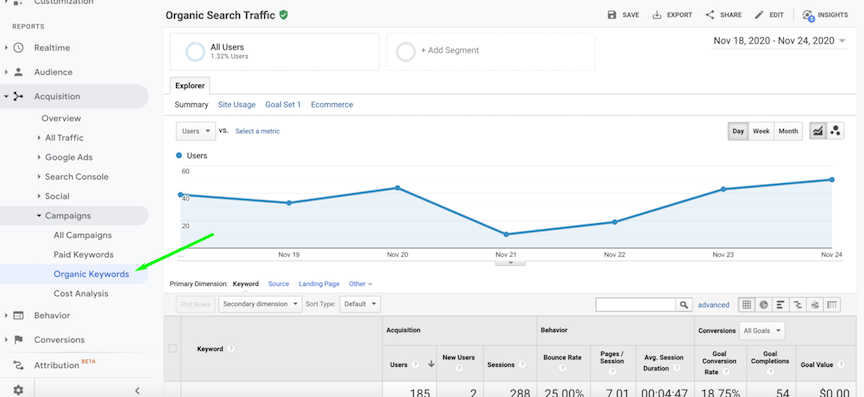
Task: Open Edit for the report
Action: pyautogui.click(x=769, y=15)
